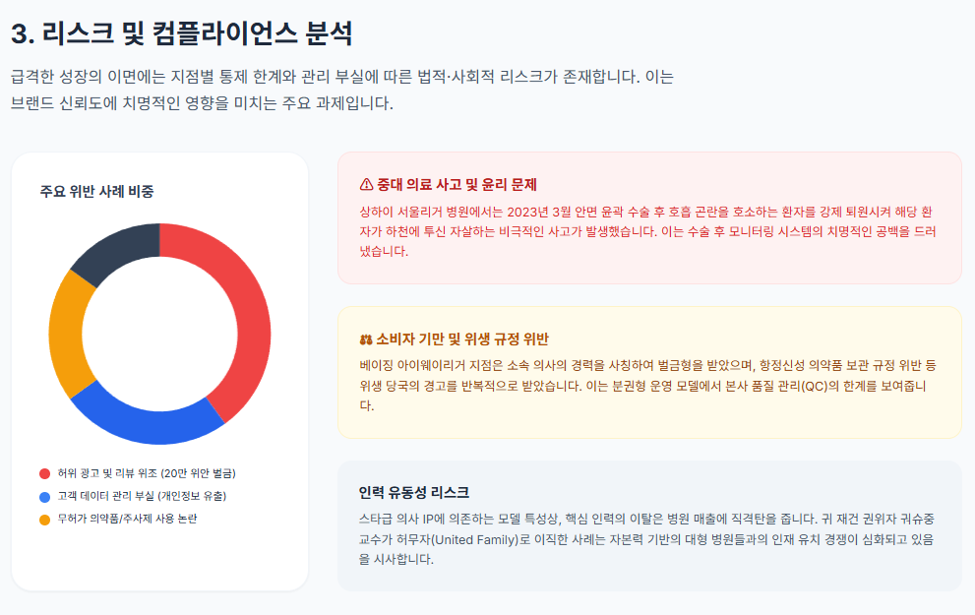Screen dimensions: 975x615
Task: Select the orange segment of the donut chart
Action: click(66, 335)
